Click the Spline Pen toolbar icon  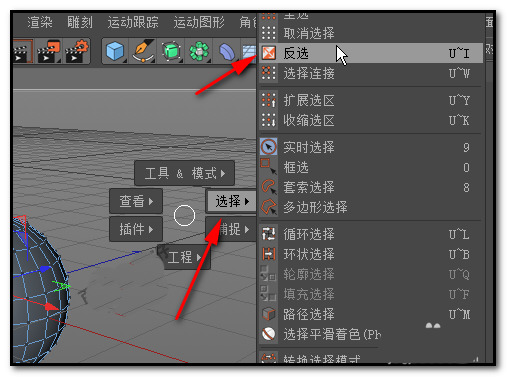point(144,51)
